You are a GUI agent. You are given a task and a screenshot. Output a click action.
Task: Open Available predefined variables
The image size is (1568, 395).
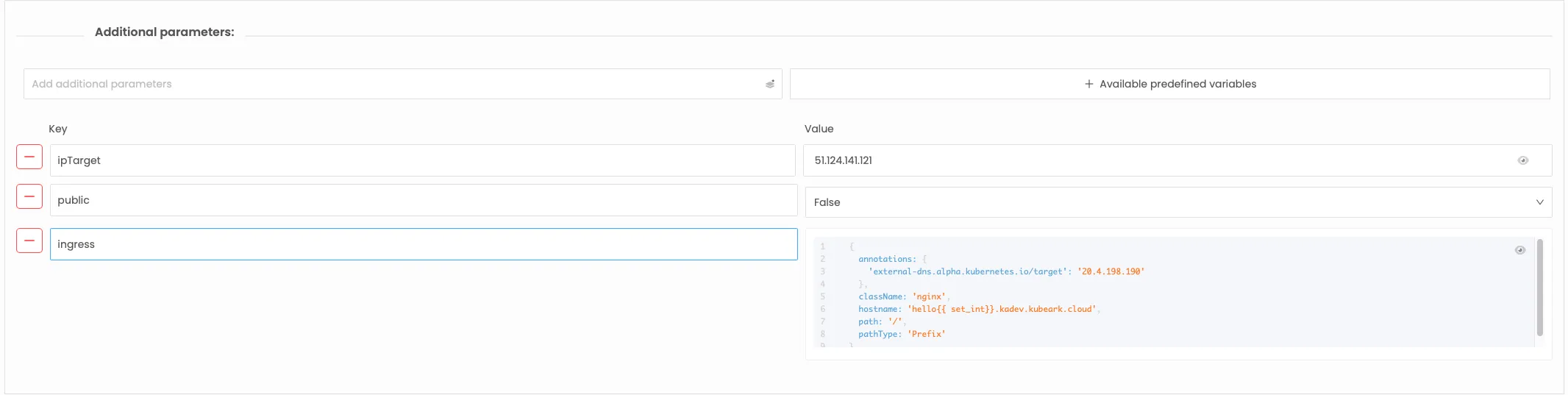tap(1169, 84)
